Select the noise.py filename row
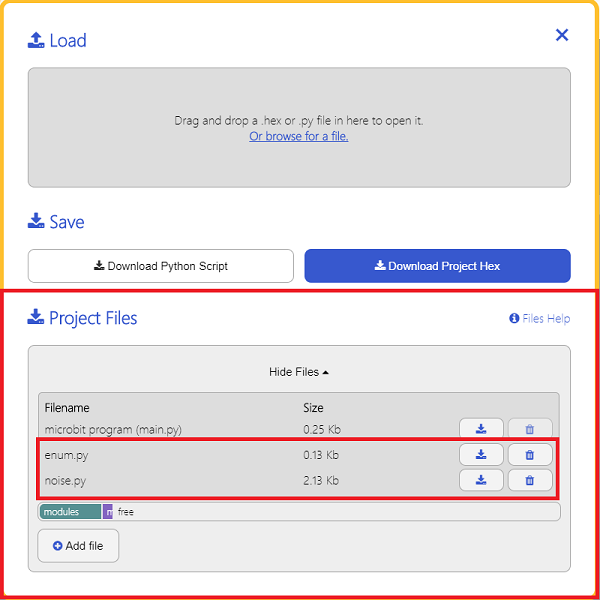 [x=298, y=480]
